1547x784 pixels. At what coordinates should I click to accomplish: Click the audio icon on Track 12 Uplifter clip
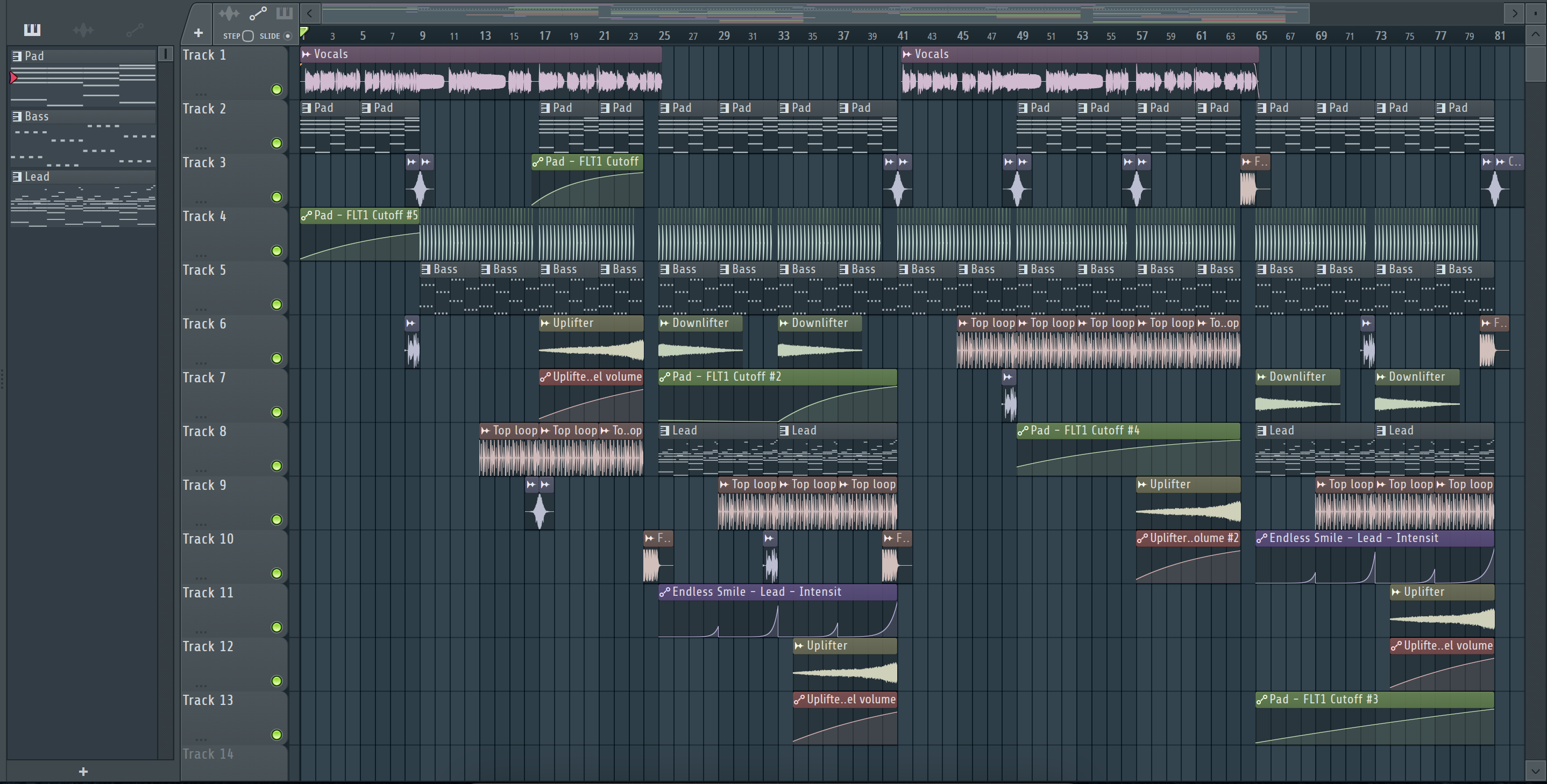pos(799,645)
